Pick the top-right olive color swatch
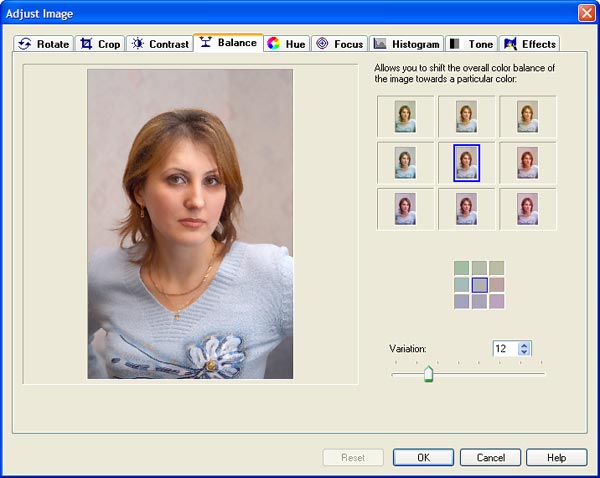The image size is (600, 478). [x=497, y=268]
